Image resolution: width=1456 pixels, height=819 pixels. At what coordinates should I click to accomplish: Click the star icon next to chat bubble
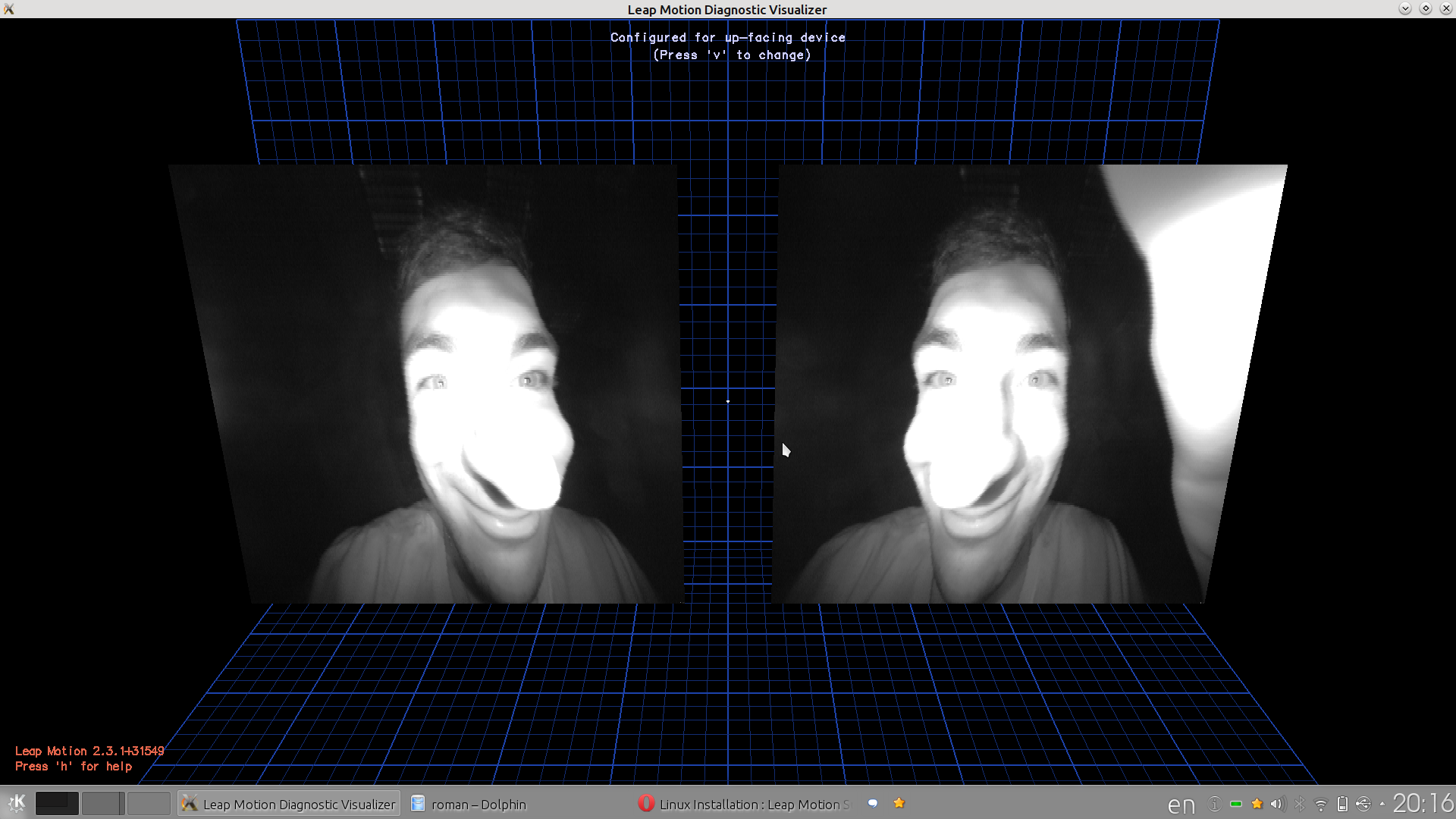pyautogui.click(x=899, y=803)
